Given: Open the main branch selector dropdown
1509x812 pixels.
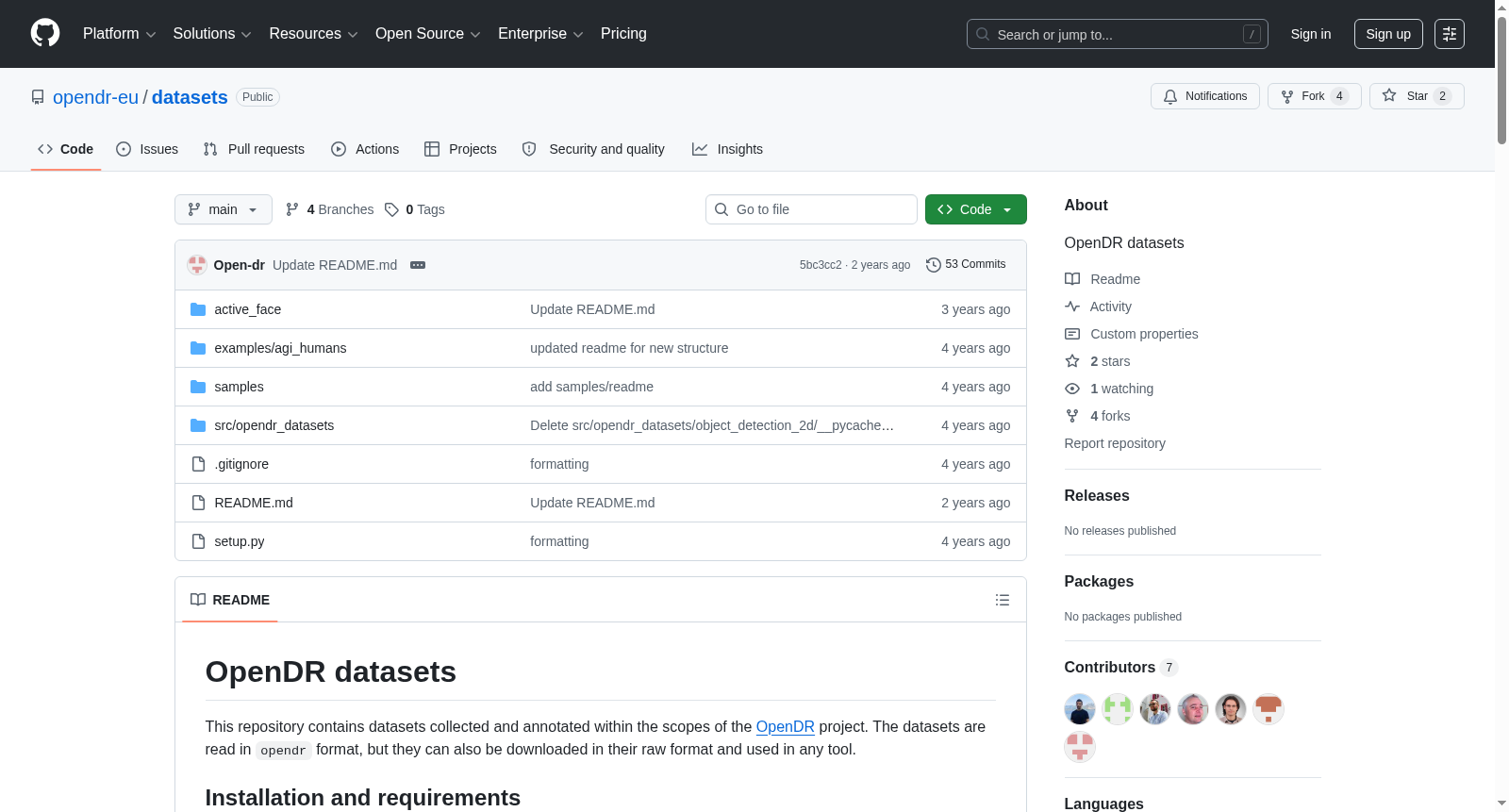Looking at the screenshot, I should tap(224, 209).
